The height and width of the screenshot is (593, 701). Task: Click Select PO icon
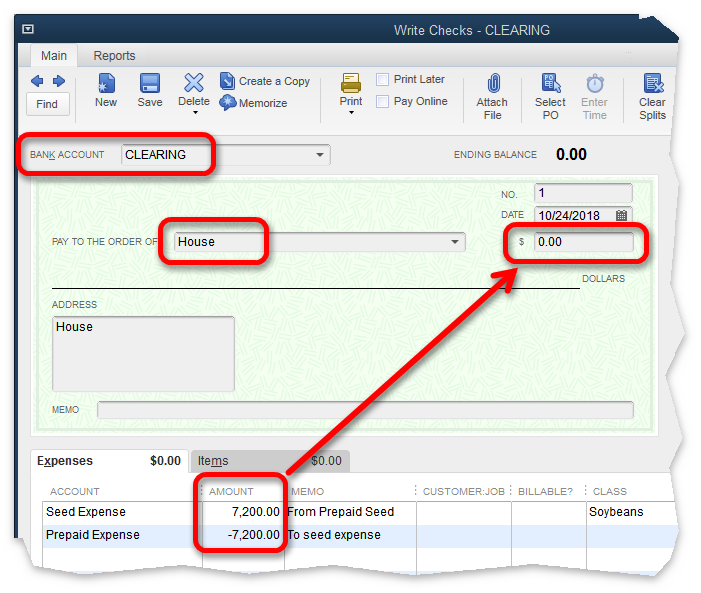[x=551, y=83]
